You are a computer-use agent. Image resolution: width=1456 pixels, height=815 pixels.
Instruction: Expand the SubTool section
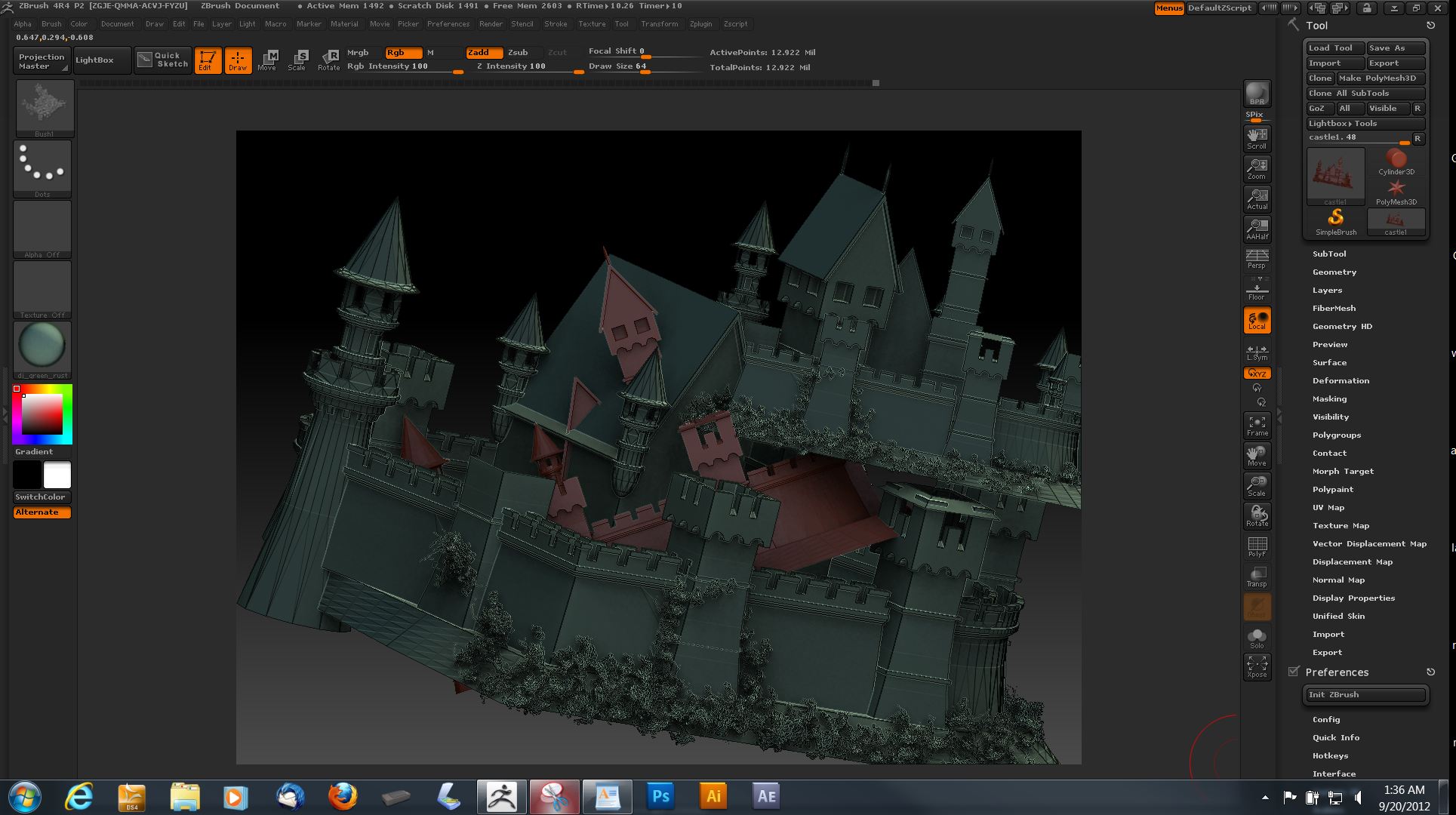pos(1329,254)
